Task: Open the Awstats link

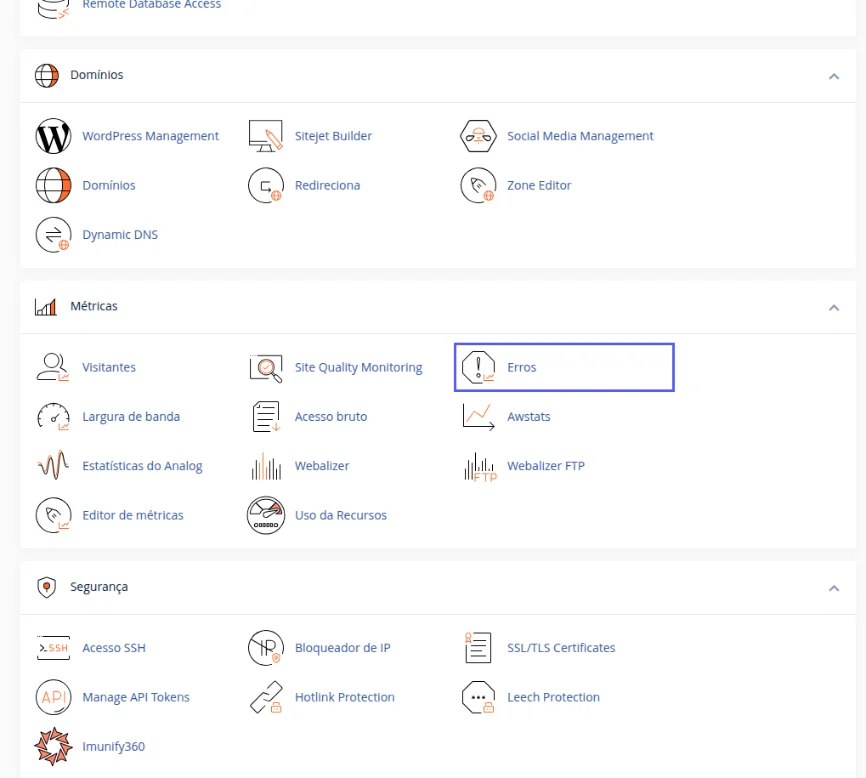Action: (529, 417)
